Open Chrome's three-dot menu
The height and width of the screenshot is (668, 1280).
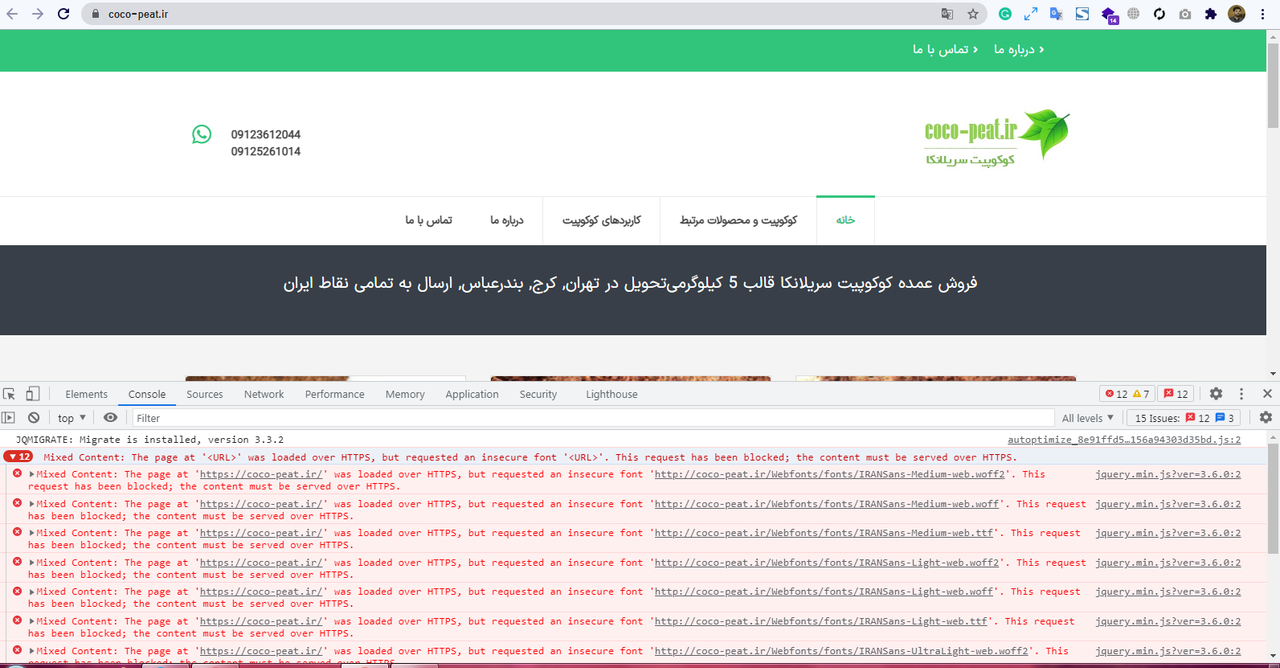[x=1264, y=14]
